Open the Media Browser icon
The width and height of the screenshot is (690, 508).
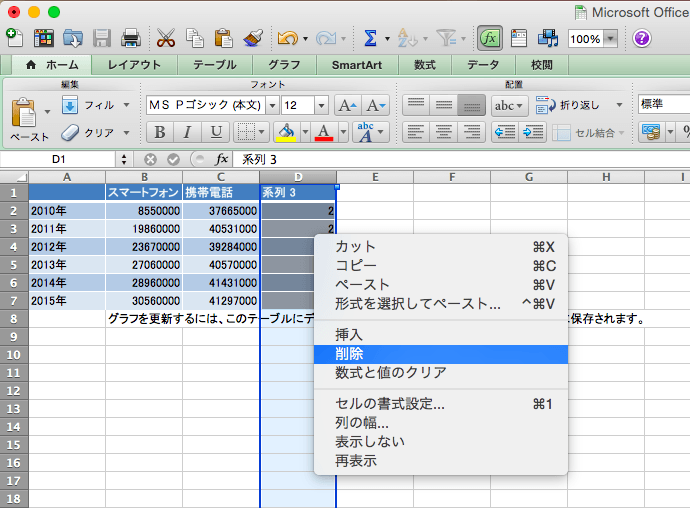tap(548, 38)
